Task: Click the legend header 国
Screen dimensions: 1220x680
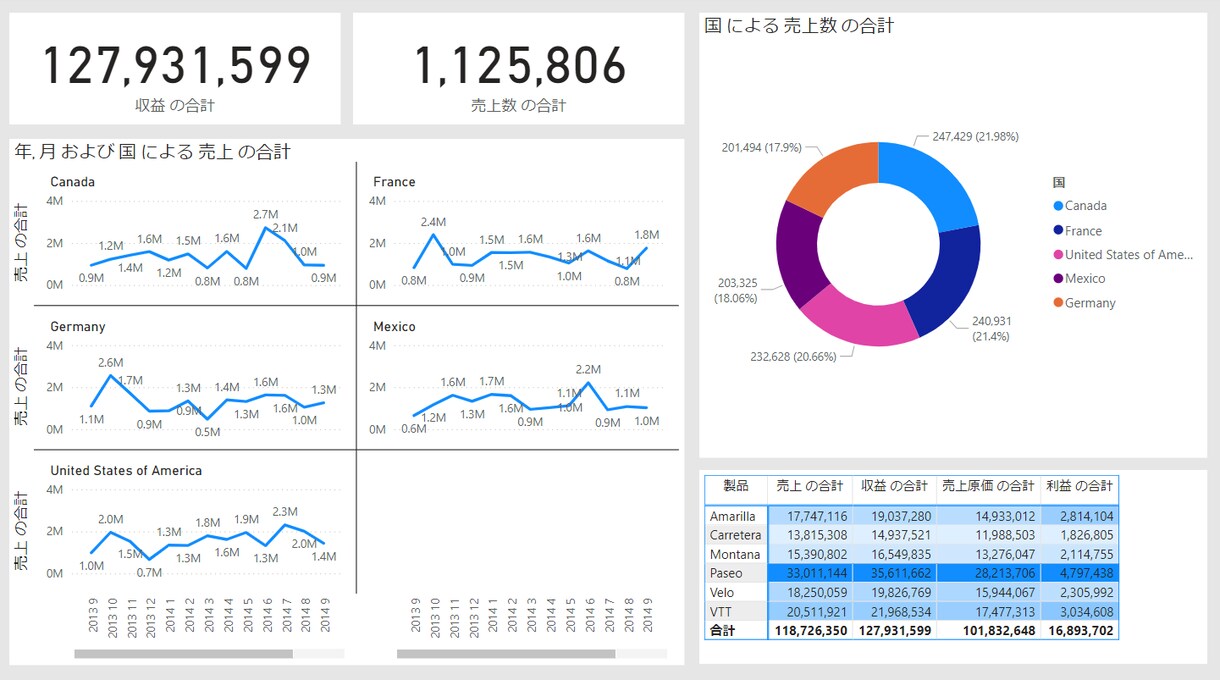Action: tap(1058, 182)
